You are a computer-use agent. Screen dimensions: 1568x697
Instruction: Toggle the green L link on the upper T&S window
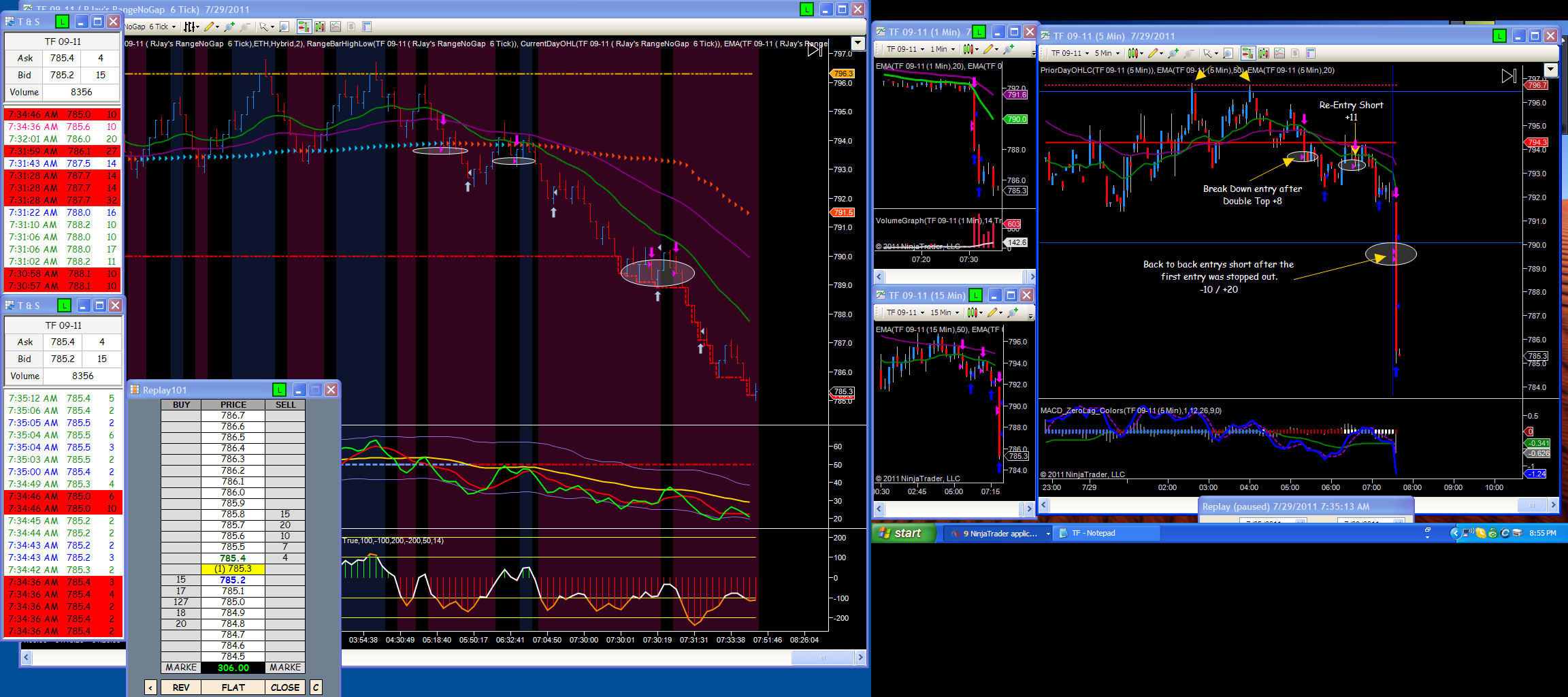[x=62, y=22]
